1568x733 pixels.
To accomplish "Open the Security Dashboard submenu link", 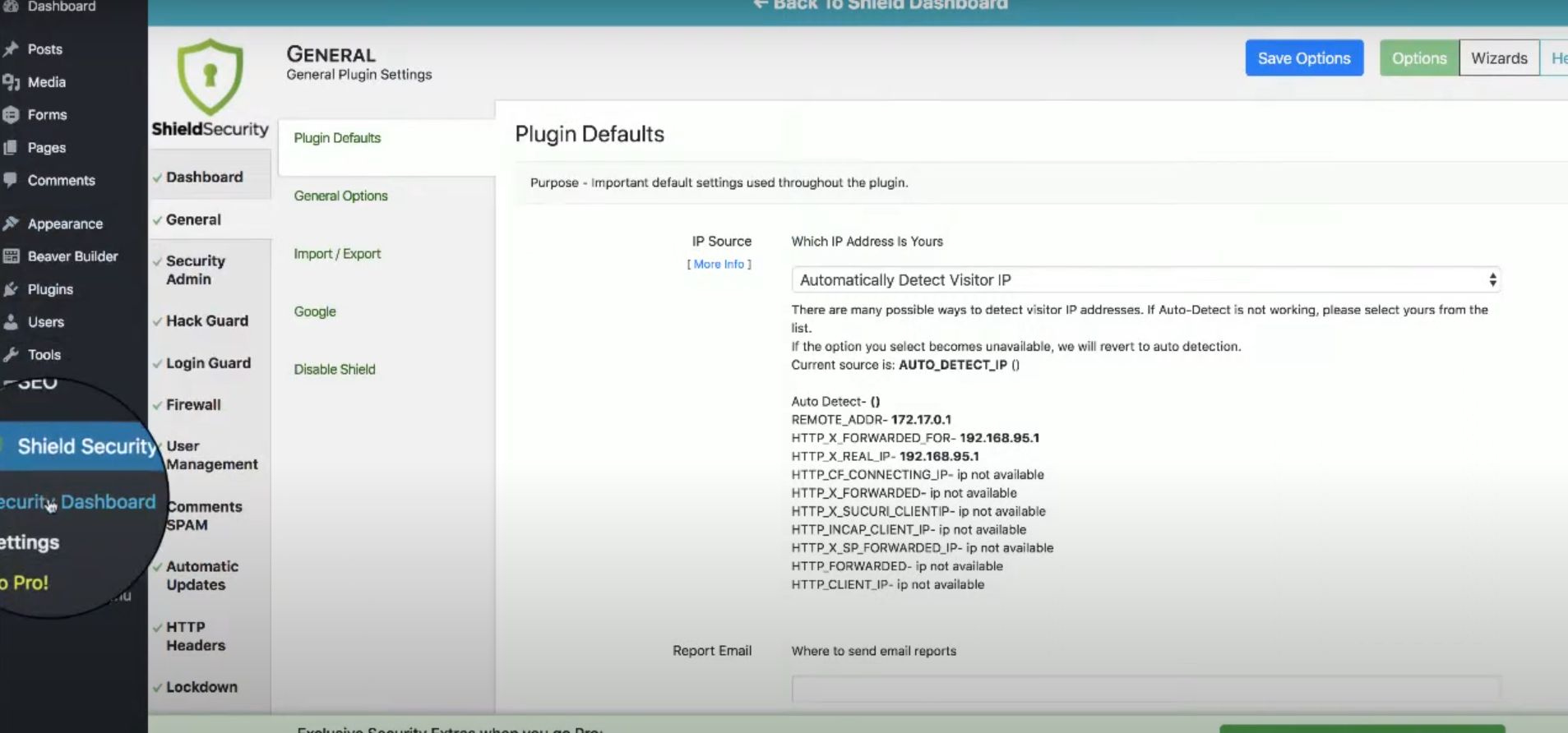I will [77, 502].
